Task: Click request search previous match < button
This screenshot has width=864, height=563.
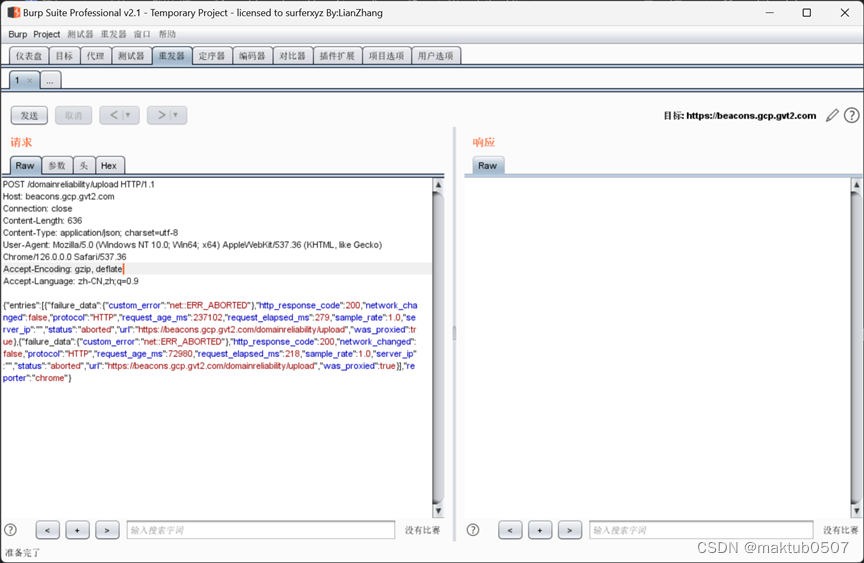Action: (x=47, y=530)
